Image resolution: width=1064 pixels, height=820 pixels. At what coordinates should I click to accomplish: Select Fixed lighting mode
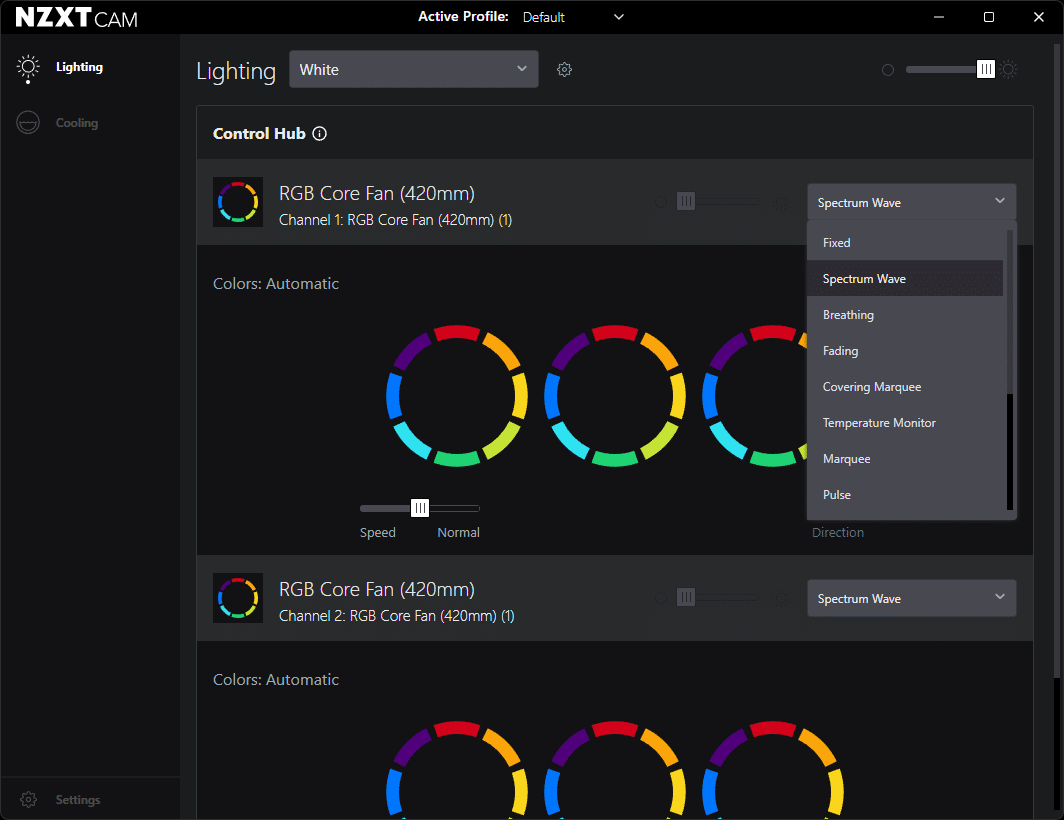pos(837,243)
